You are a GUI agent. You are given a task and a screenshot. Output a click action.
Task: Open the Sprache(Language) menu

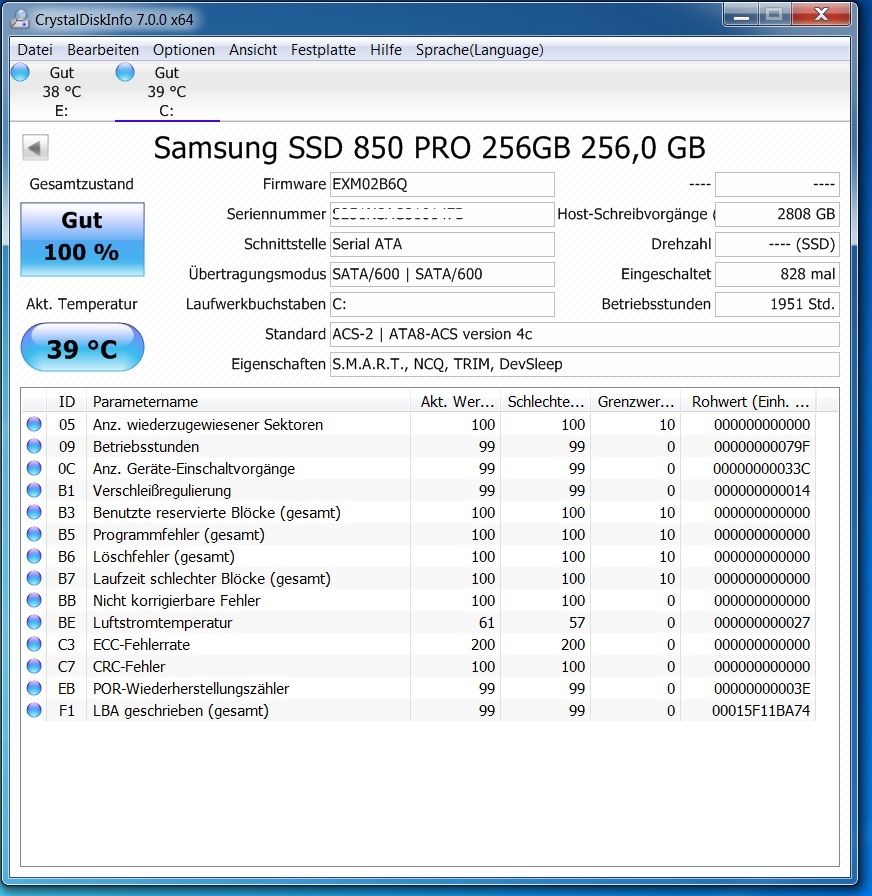(479, 50)
